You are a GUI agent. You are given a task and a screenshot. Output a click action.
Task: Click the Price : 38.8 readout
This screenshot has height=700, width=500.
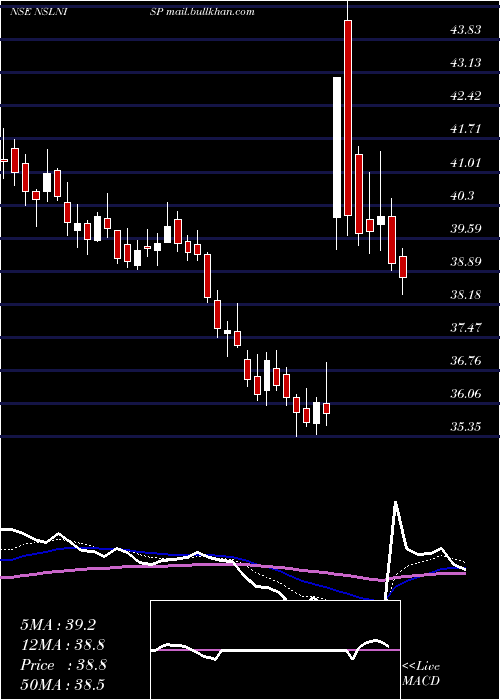point(63,665)
